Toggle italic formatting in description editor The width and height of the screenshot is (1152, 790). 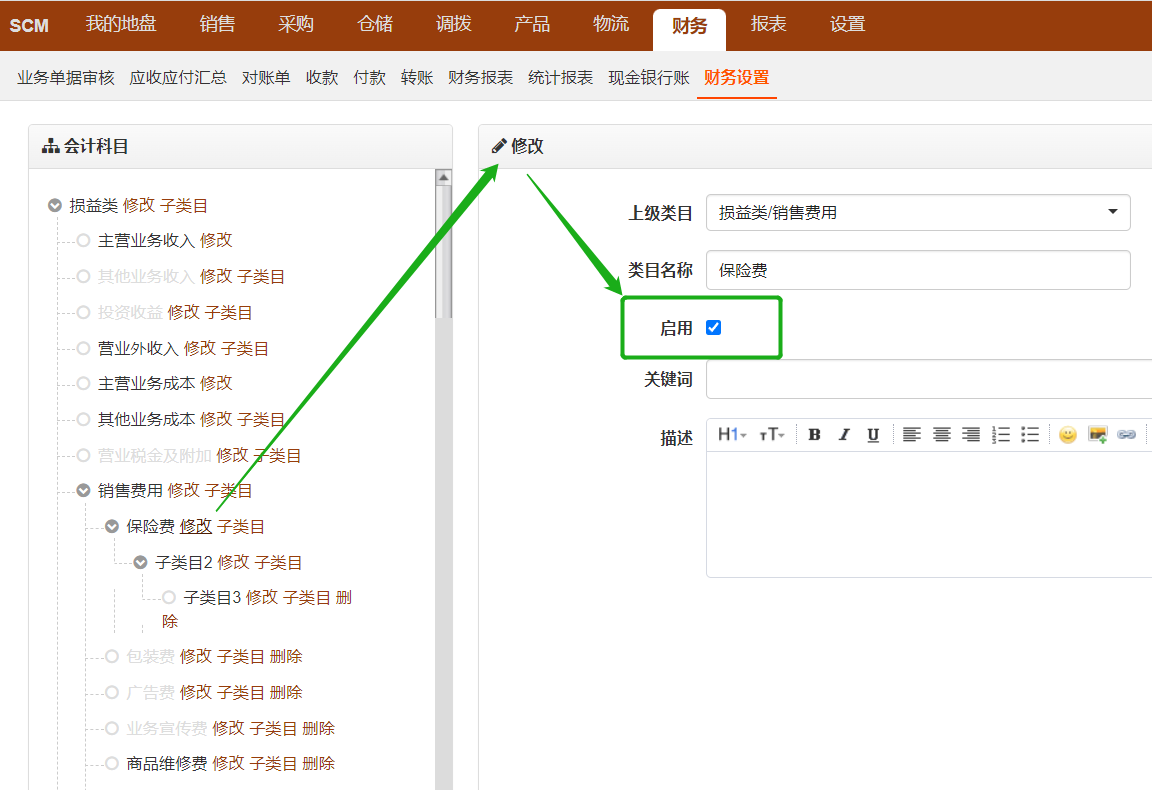coord(843,434)
